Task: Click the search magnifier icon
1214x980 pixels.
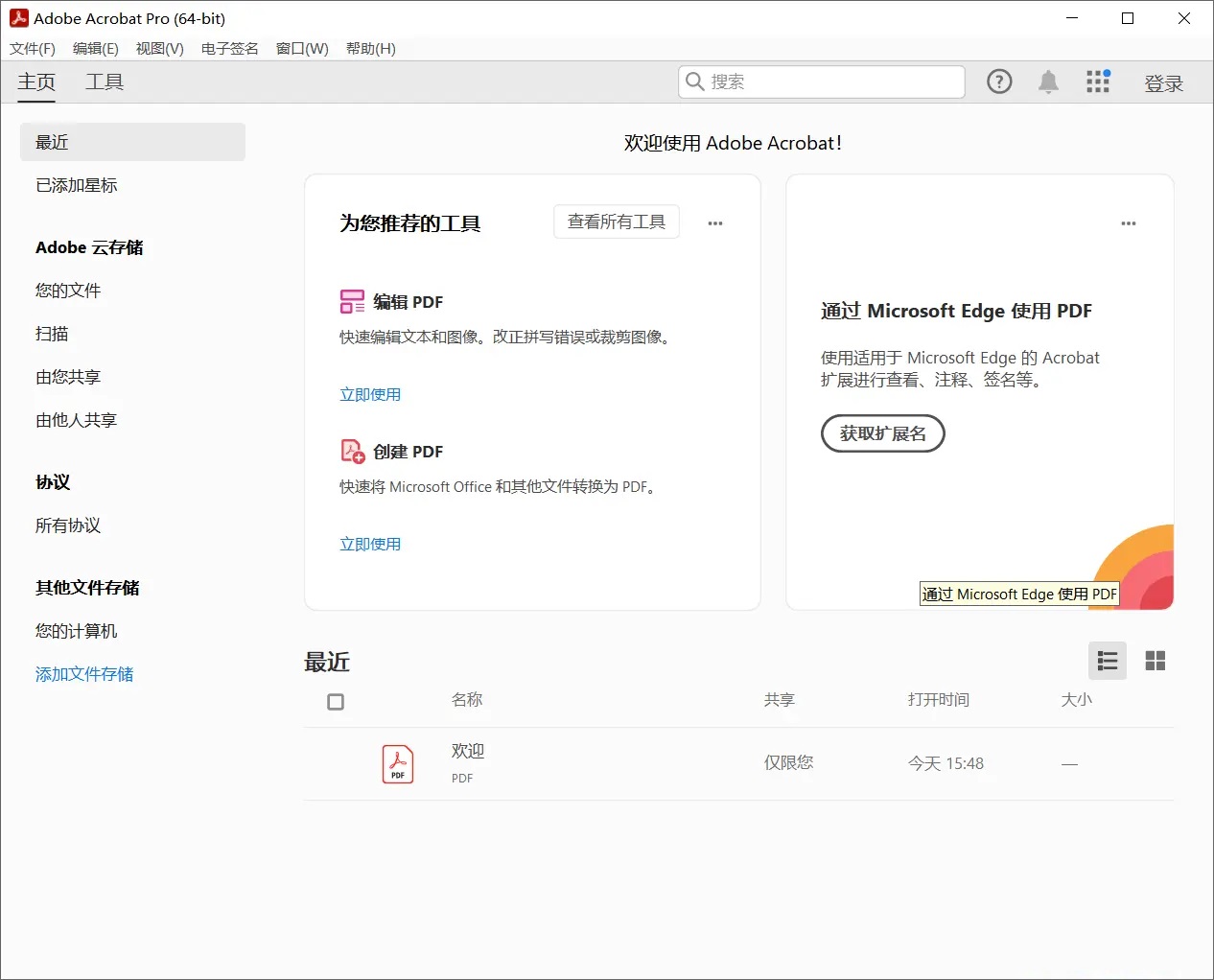Action: (x=695, y=82)
